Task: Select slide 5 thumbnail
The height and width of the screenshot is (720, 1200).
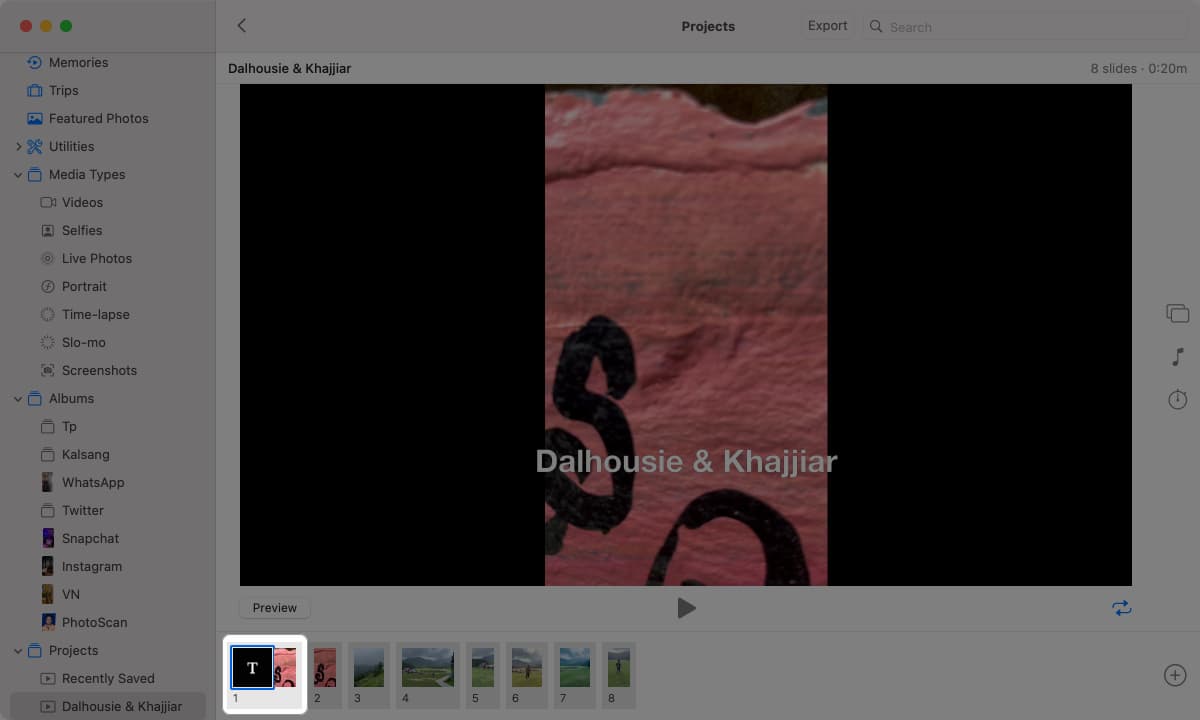Action: pos(482,667)
